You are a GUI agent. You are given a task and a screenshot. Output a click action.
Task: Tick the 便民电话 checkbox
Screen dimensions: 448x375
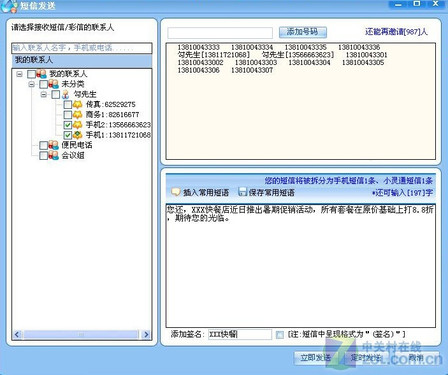pyautogui.click(x=44, y=145)
